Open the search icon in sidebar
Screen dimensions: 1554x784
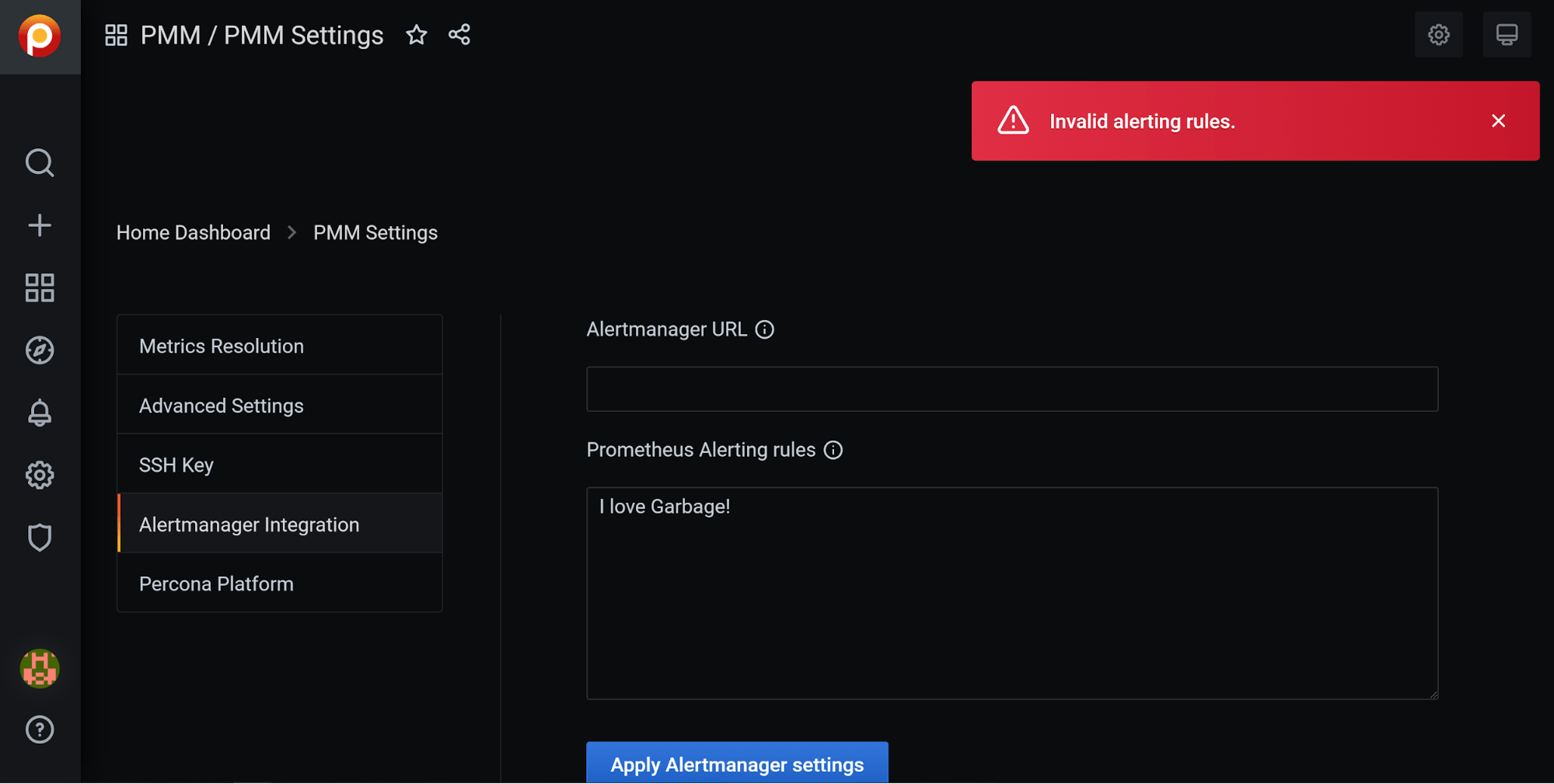coord(40,163)
